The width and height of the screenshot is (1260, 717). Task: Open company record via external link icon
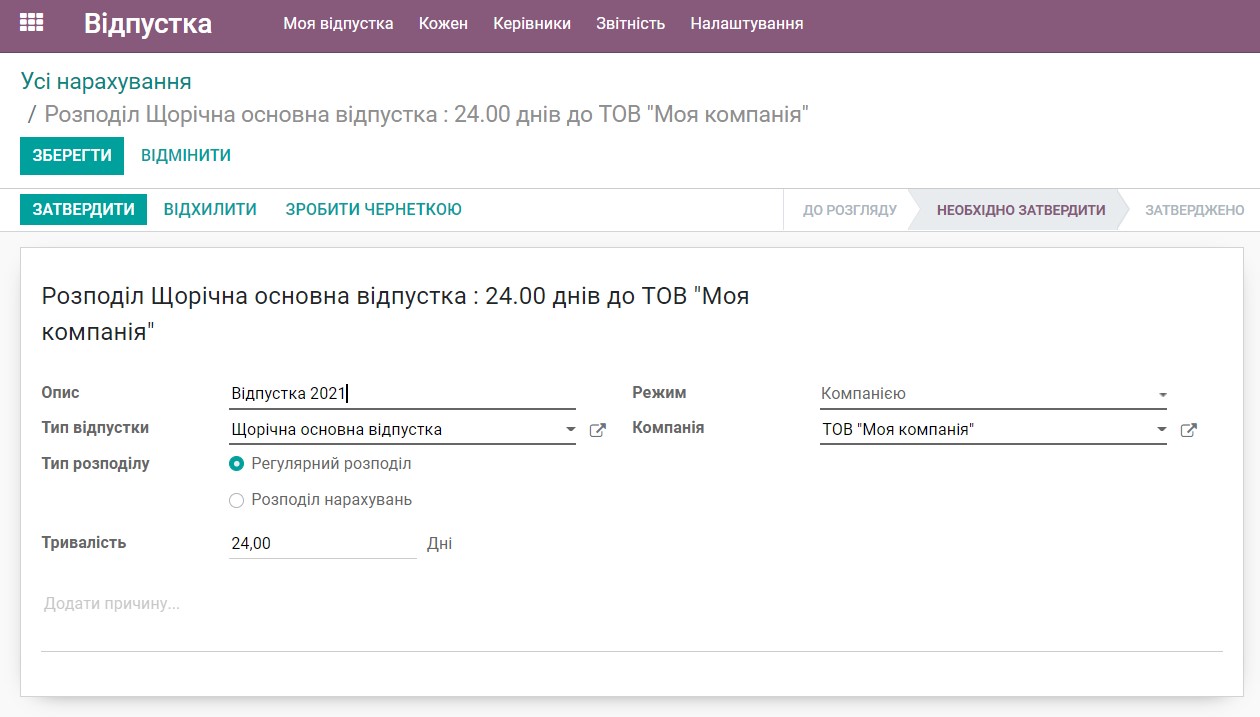click(1188, 429)
